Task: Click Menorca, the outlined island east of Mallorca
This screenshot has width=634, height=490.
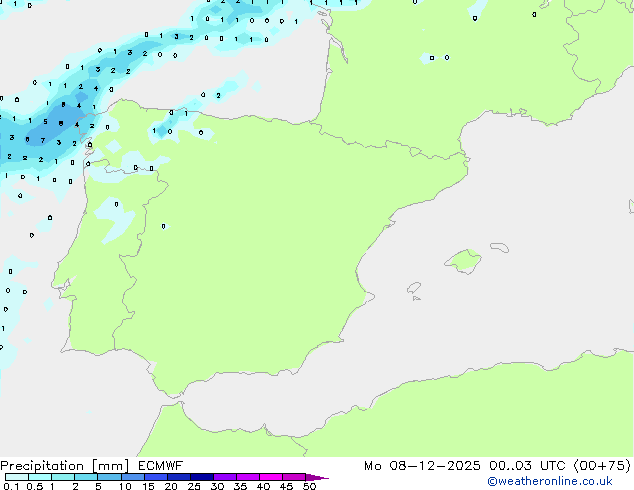Action: [x=500, y=247]
